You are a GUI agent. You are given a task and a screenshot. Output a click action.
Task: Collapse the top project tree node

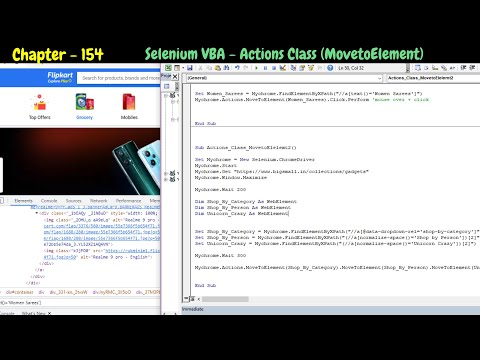[166, 96]
